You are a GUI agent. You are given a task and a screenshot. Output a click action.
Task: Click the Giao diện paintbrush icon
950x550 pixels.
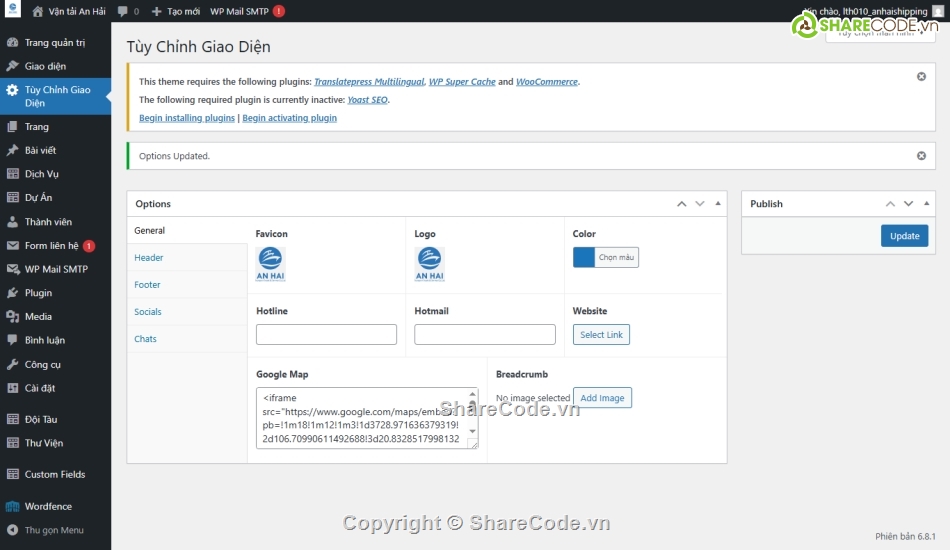[x=12, y=66]
